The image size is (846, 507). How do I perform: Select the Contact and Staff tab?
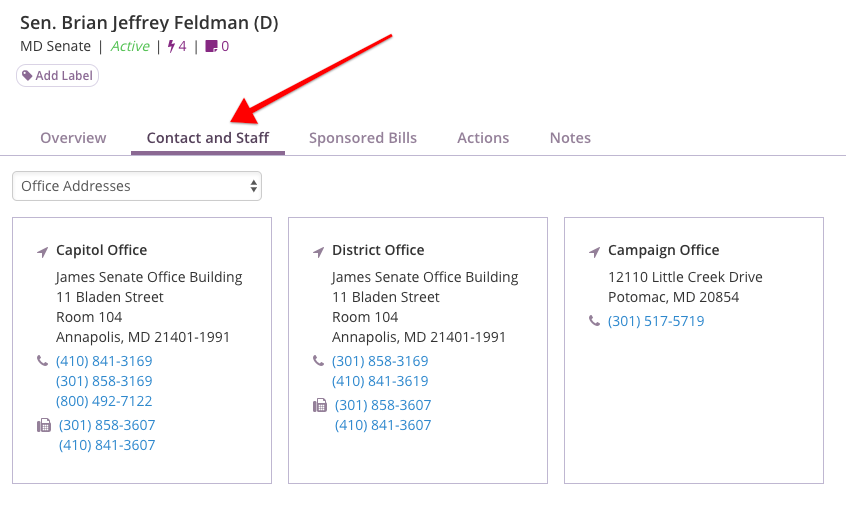pyautogui.click(x=208, y=138)
